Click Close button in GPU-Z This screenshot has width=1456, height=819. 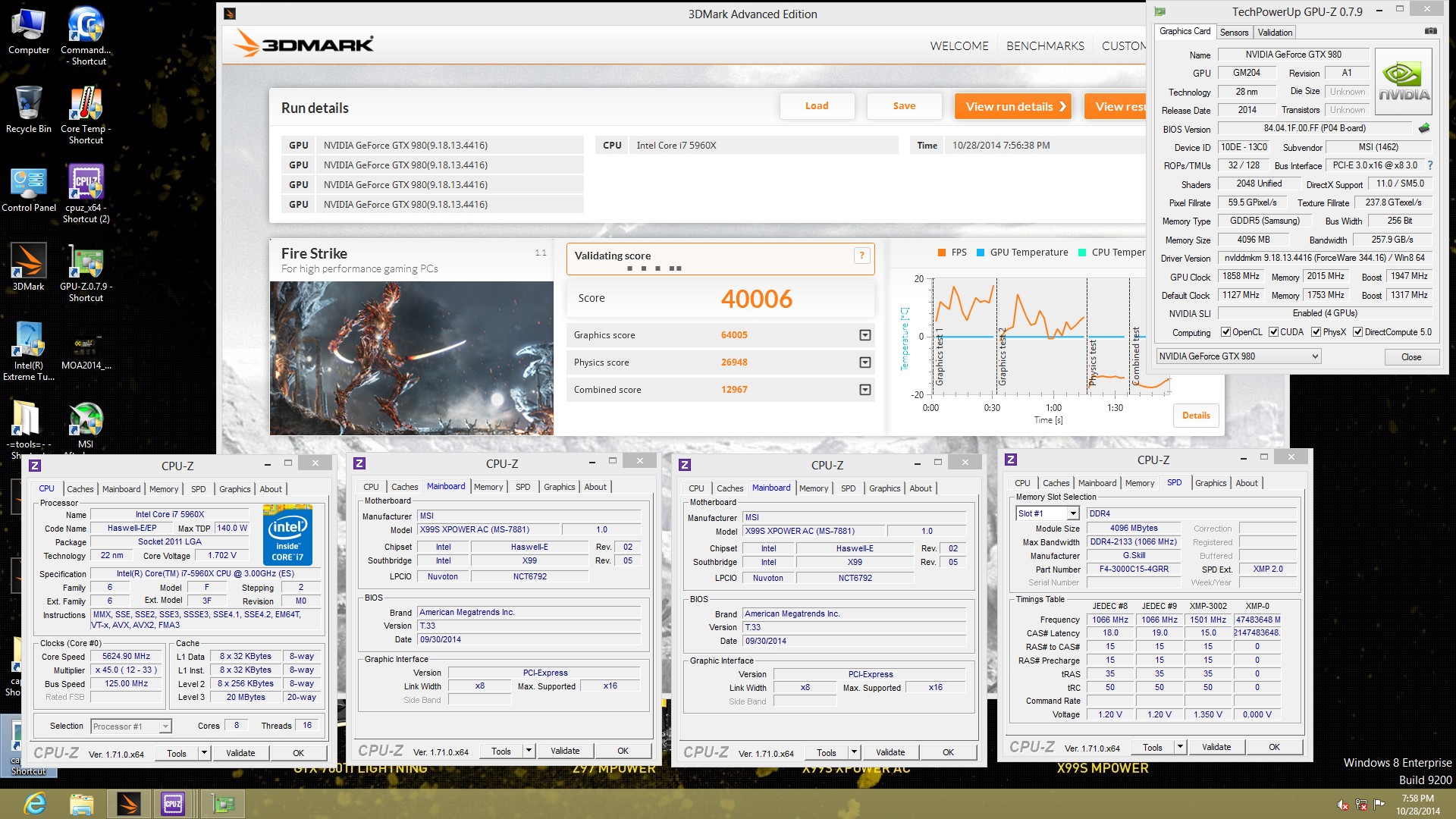[1410, 357]
